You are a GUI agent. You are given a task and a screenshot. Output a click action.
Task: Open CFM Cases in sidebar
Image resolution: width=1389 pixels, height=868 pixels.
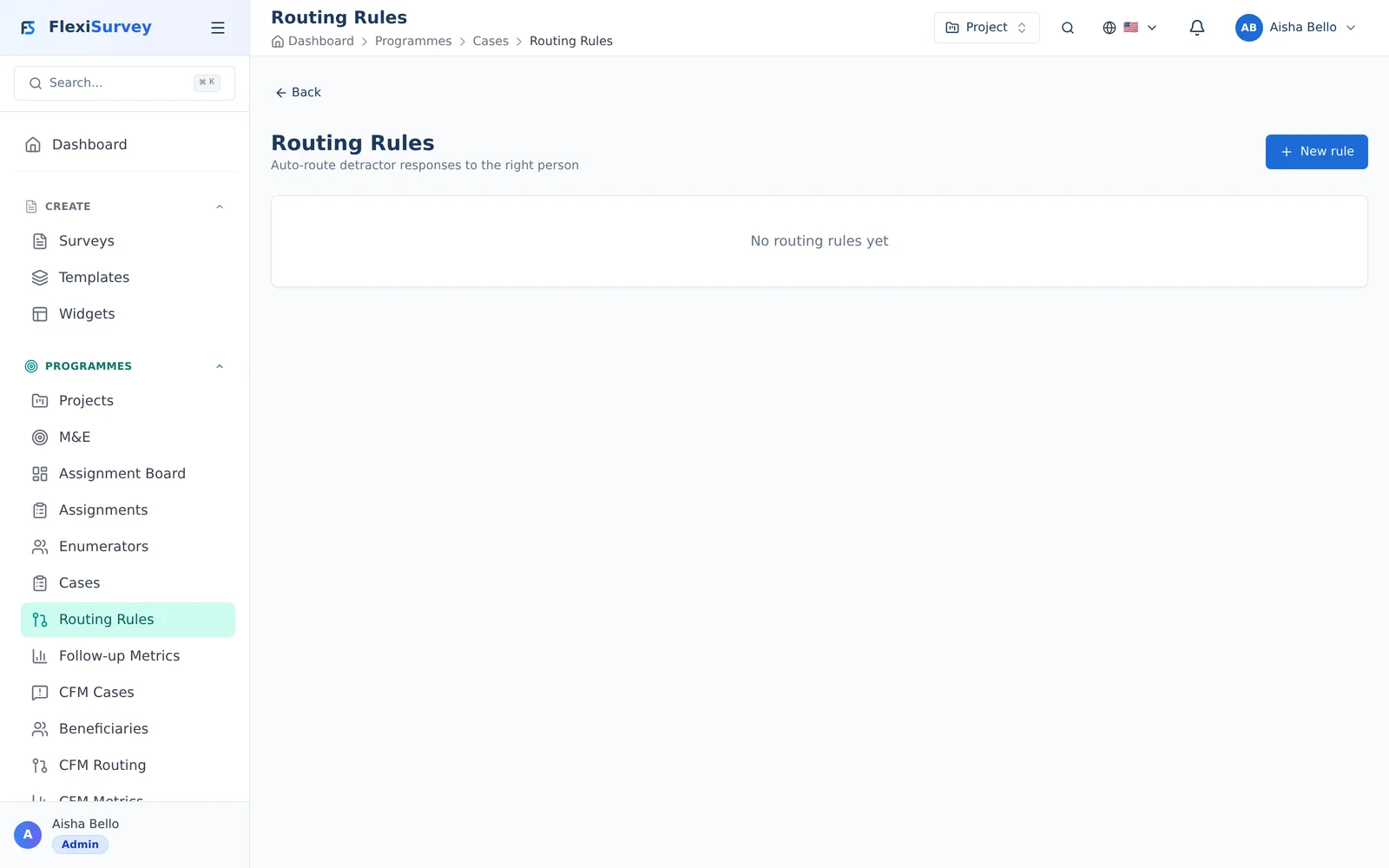pyautogui.click(x=128, y=693)
